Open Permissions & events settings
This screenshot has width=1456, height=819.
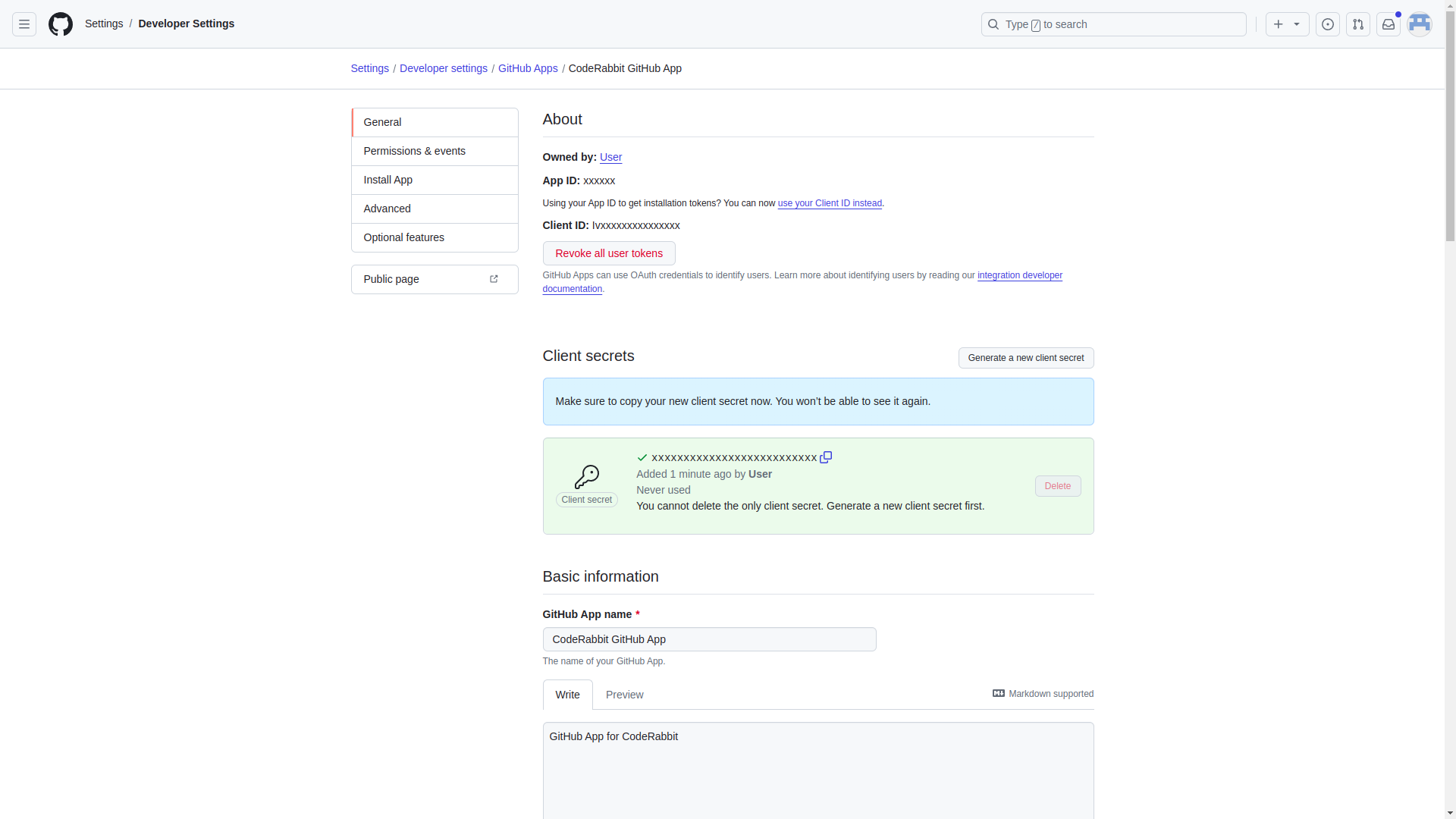click(x=414, y=151)
